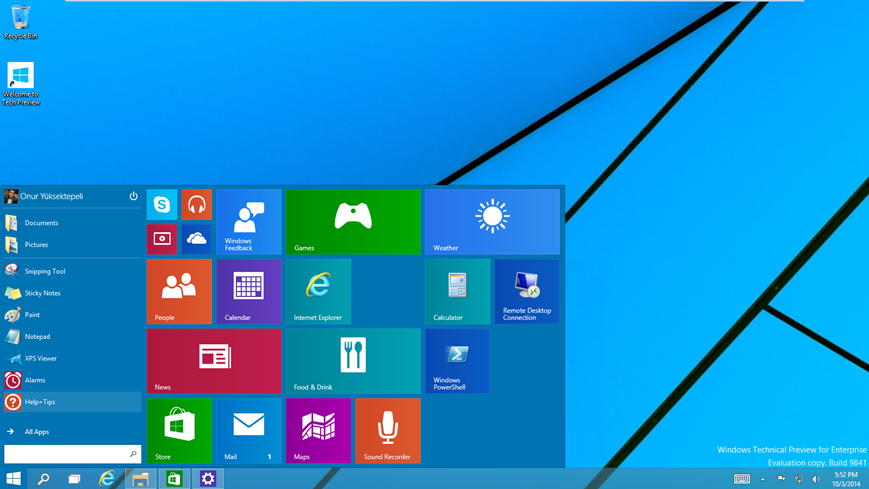Open Documents from the Start menu list
Viewport: 869px width, 489px height.
72,223
